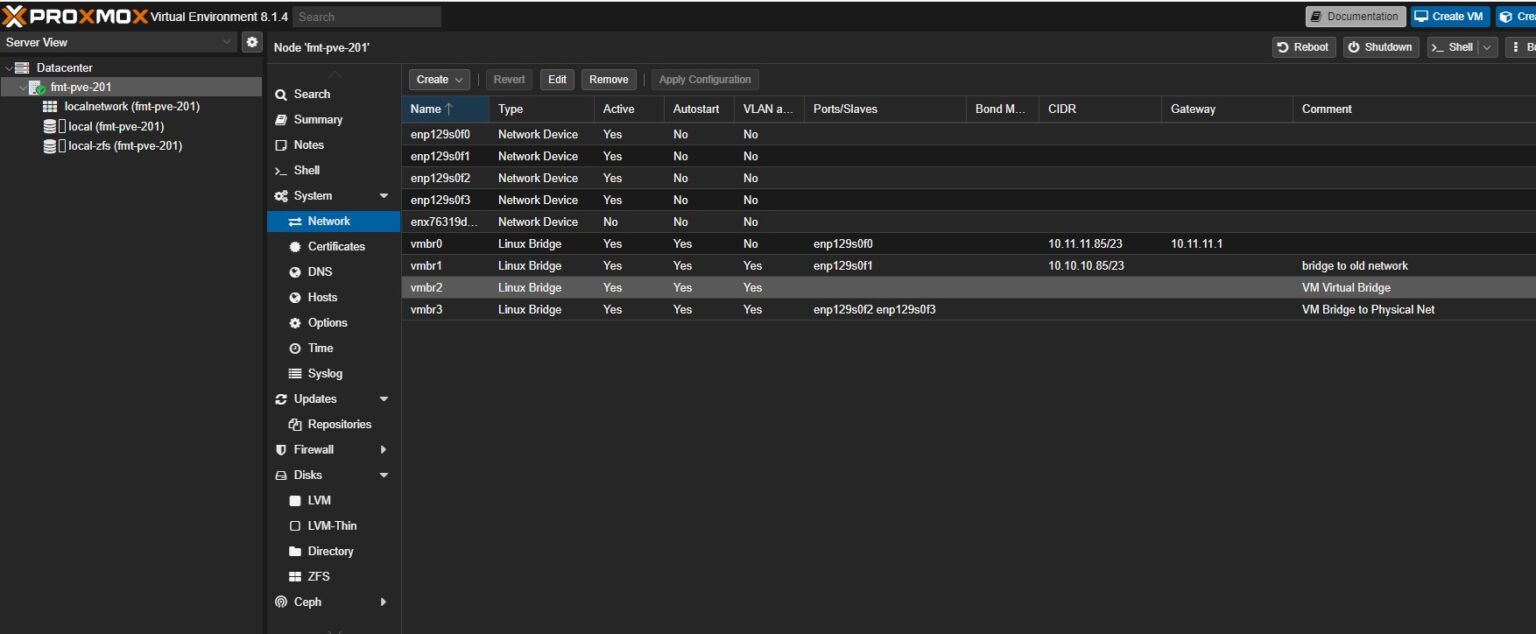Select the ZFS icon under Disks
This screenshot has height=634, width=1536.
[x=295, y=576]
